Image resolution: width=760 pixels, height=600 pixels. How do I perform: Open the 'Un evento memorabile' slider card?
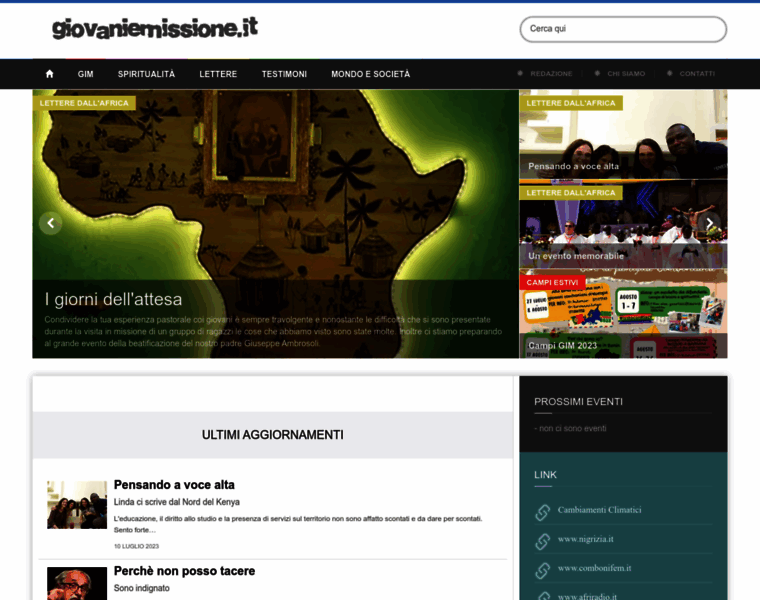coord(623,224)
